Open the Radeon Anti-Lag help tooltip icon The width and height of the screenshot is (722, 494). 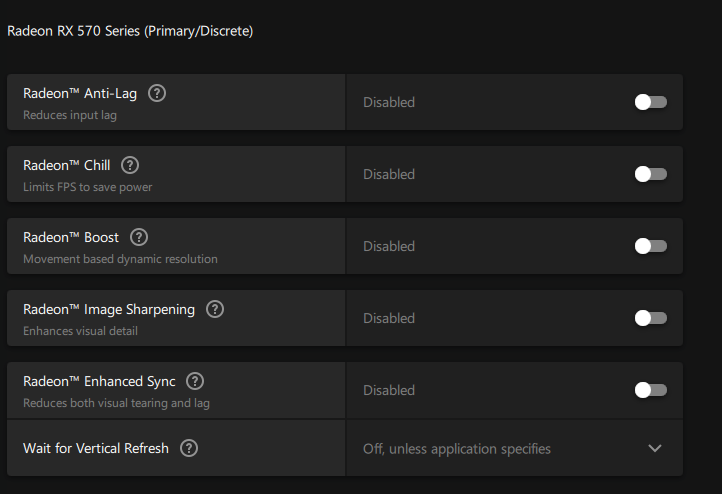157,93
